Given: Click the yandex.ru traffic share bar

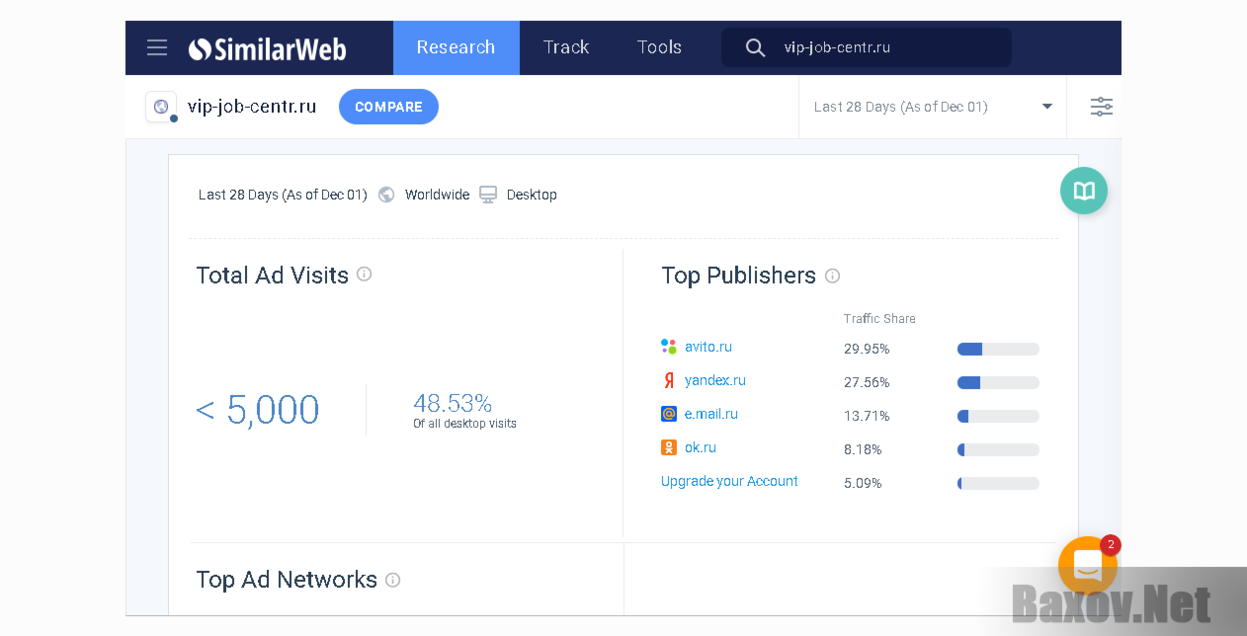Looking at the screenshot, I should 998,383.
